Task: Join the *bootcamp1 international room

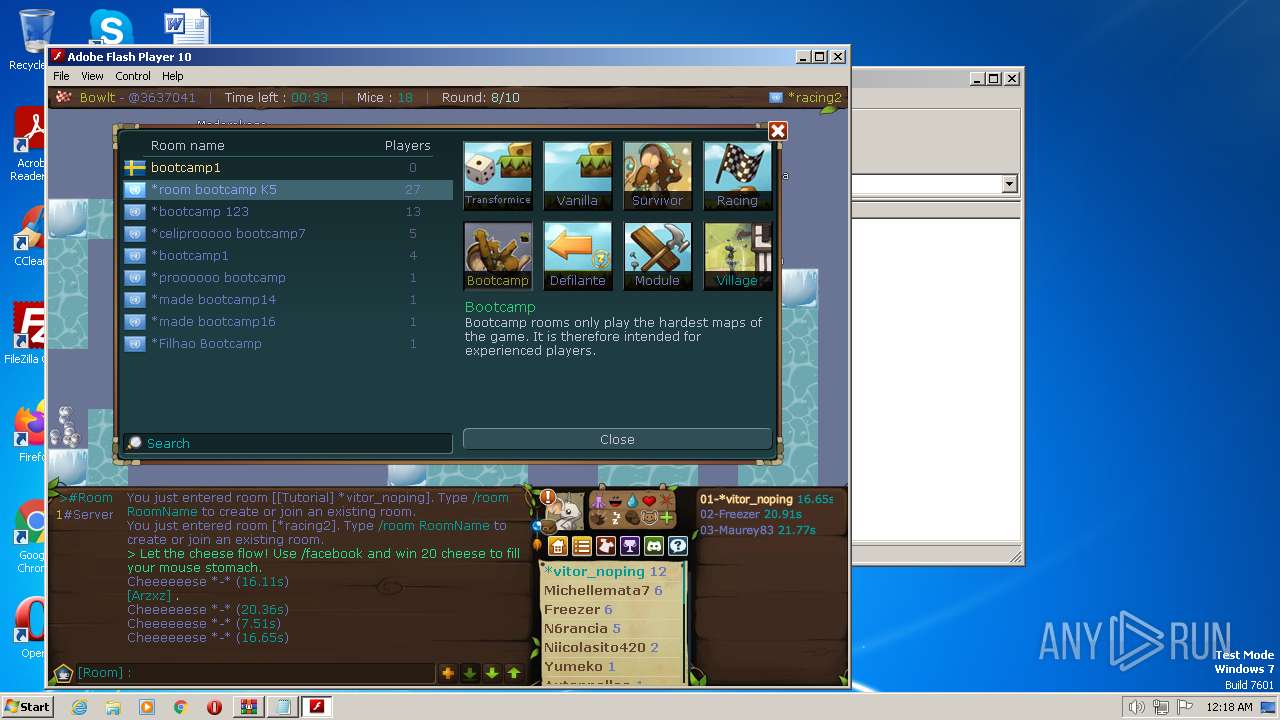Action: click(x=288, y=256)
